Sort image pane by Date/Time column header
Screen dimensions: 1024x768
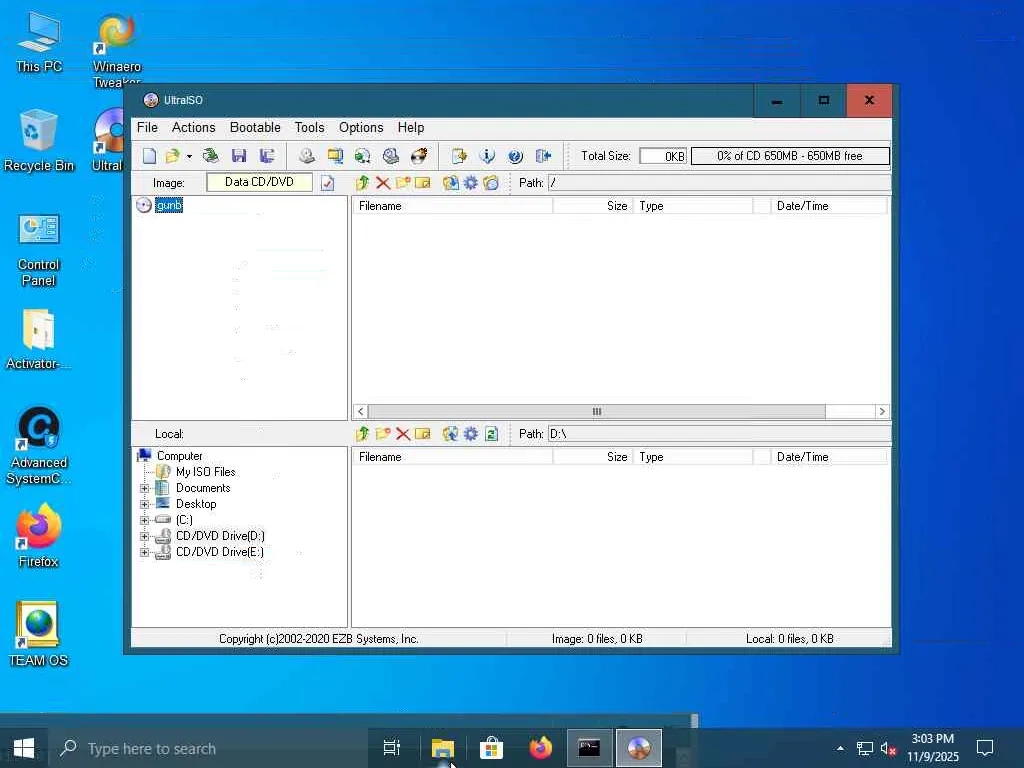tap(829, 206)
